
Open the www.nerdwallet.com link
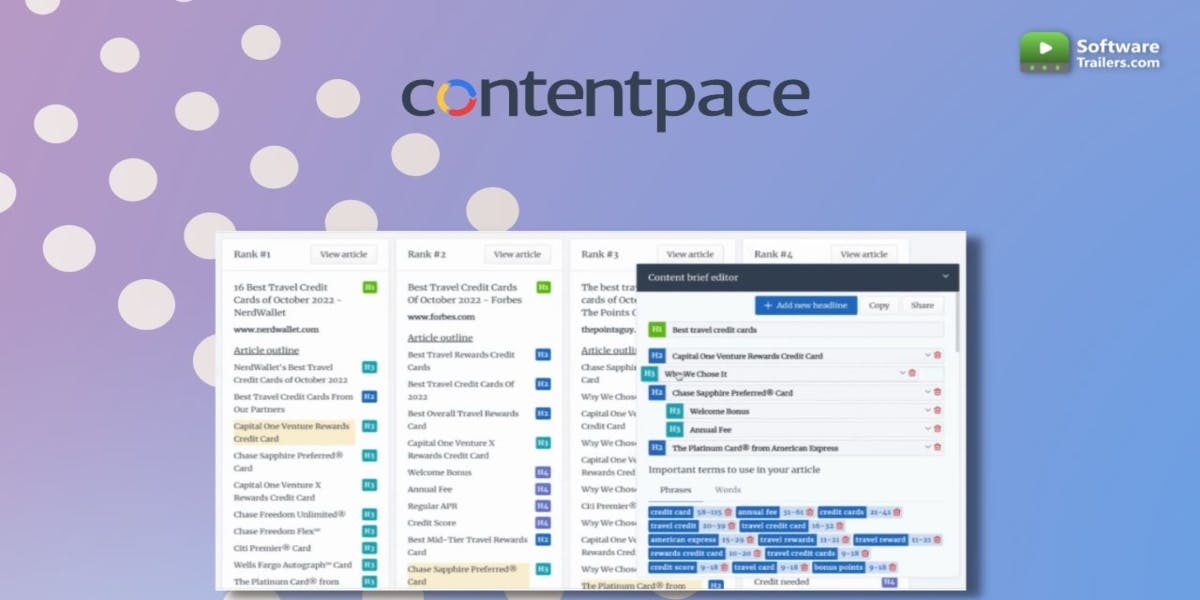pyautogui.click(x=276, y=329)
